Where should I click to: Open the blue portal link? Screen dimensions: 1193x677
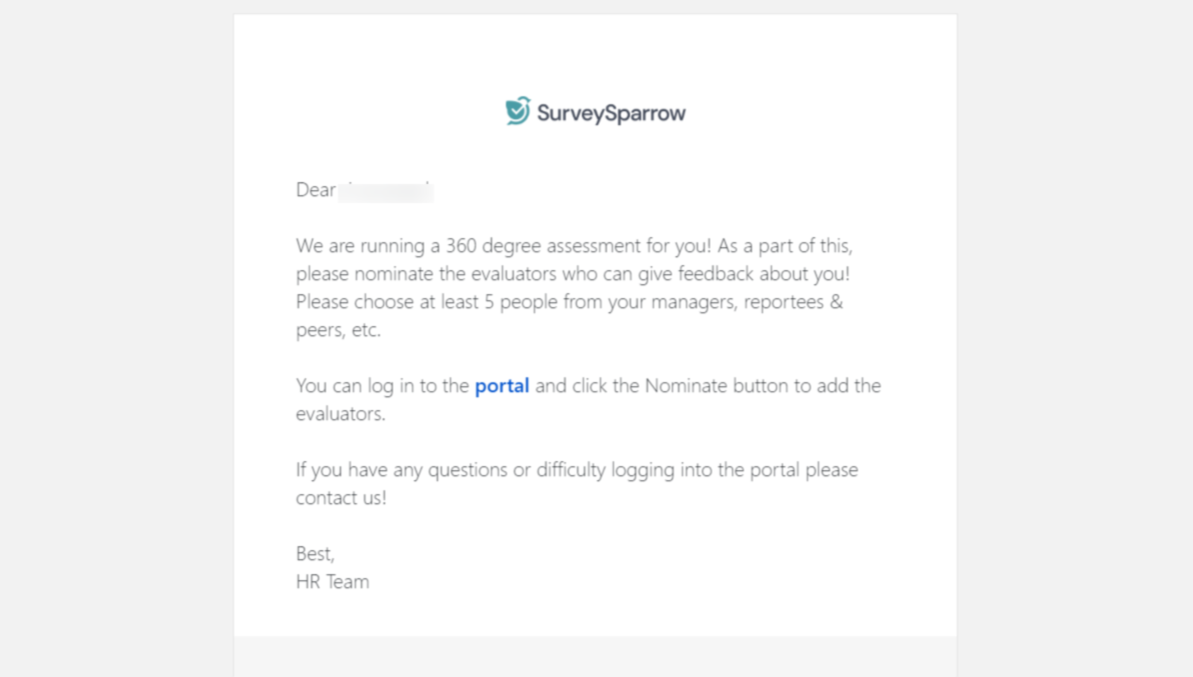tap(501, 386)
